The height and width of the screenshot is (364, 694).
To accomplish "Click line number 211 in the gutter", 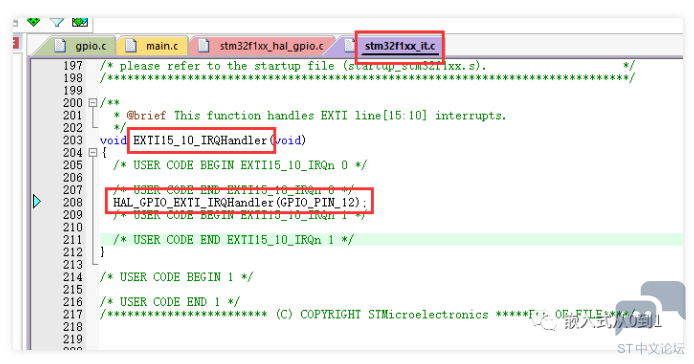I will pos(73,240).
